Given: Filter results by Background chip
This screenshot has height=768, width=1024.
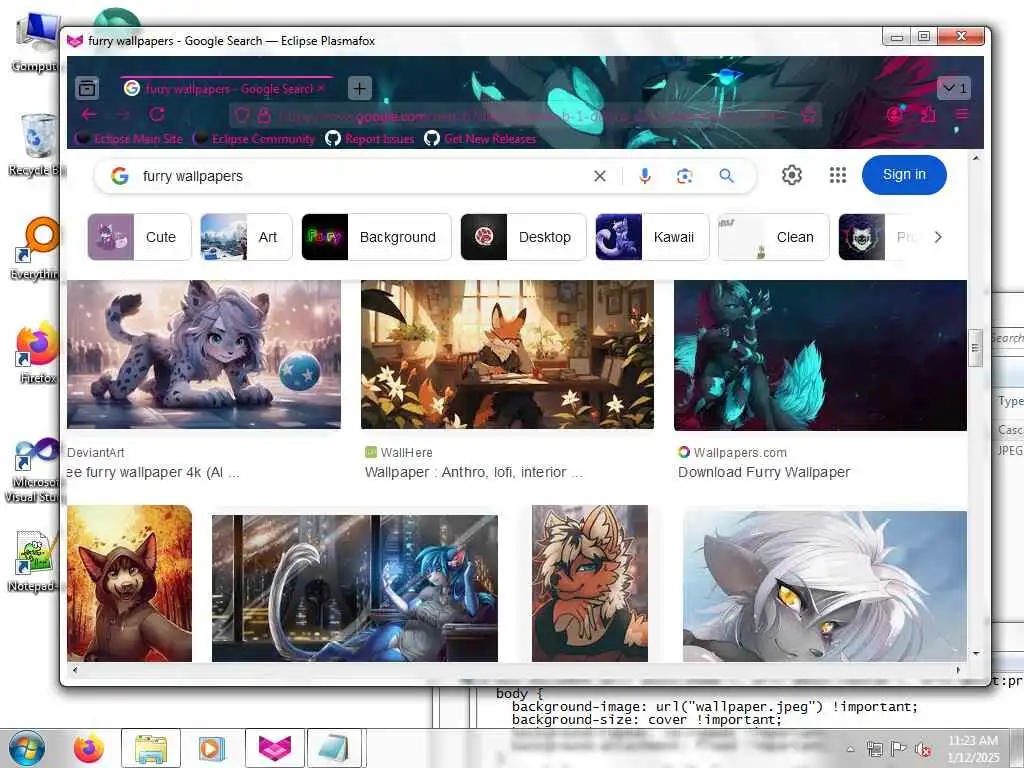Looking at the screenshot, I should (376, 237).
